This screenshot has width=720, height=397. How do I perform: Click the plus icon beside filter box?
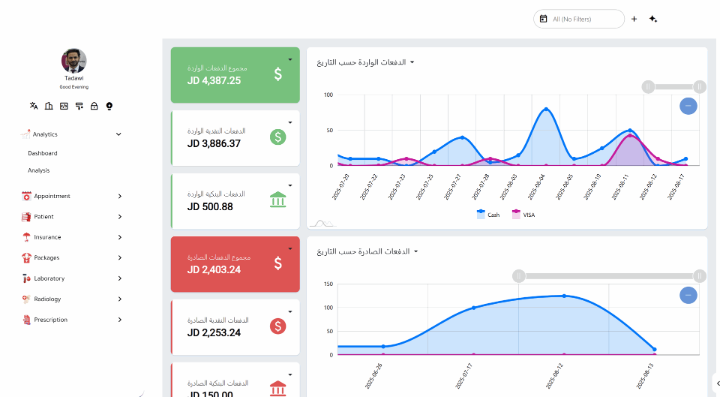(634, 19)
